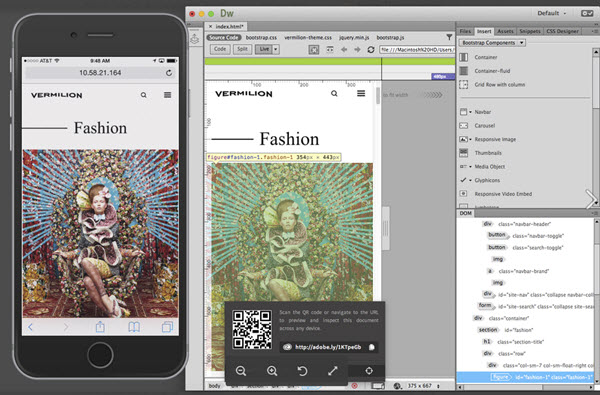
Task: Click the globe preview icon in status bar
Action: 398,386
